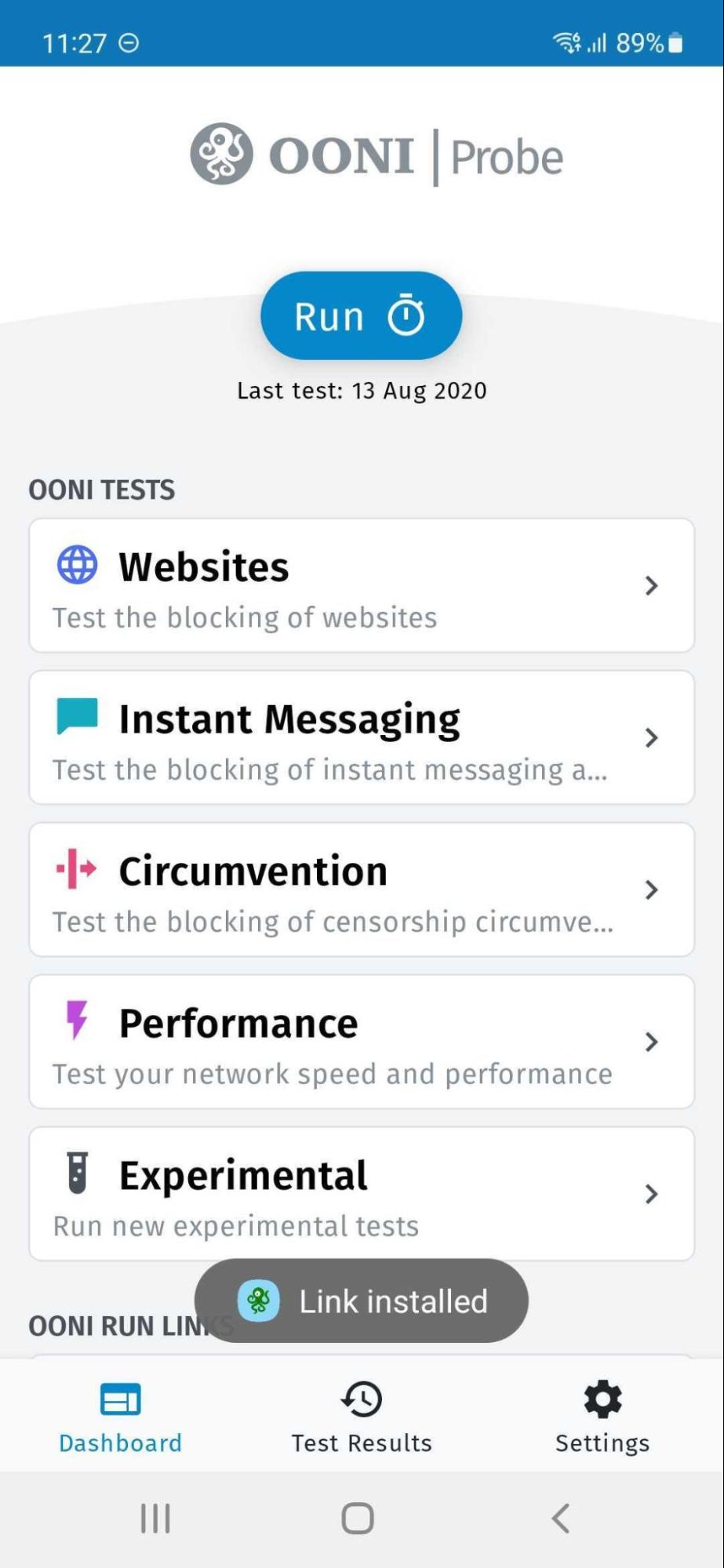Viewport: 724px width, 1568px height.
Task: Tap the OONI octopus logo
Action: coord(221,154)
